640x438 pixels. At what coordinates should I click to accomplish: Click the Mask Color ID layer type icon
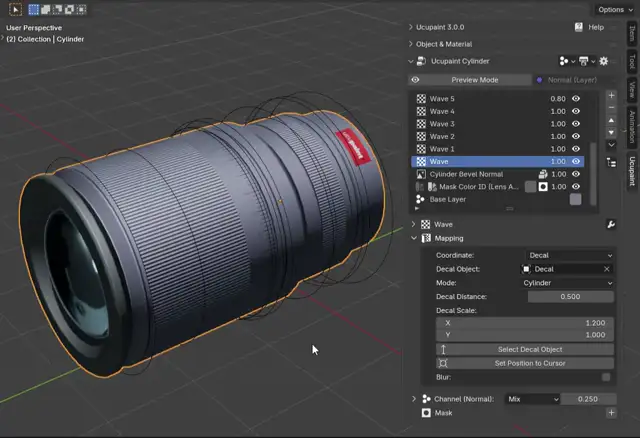coord(432,187)
